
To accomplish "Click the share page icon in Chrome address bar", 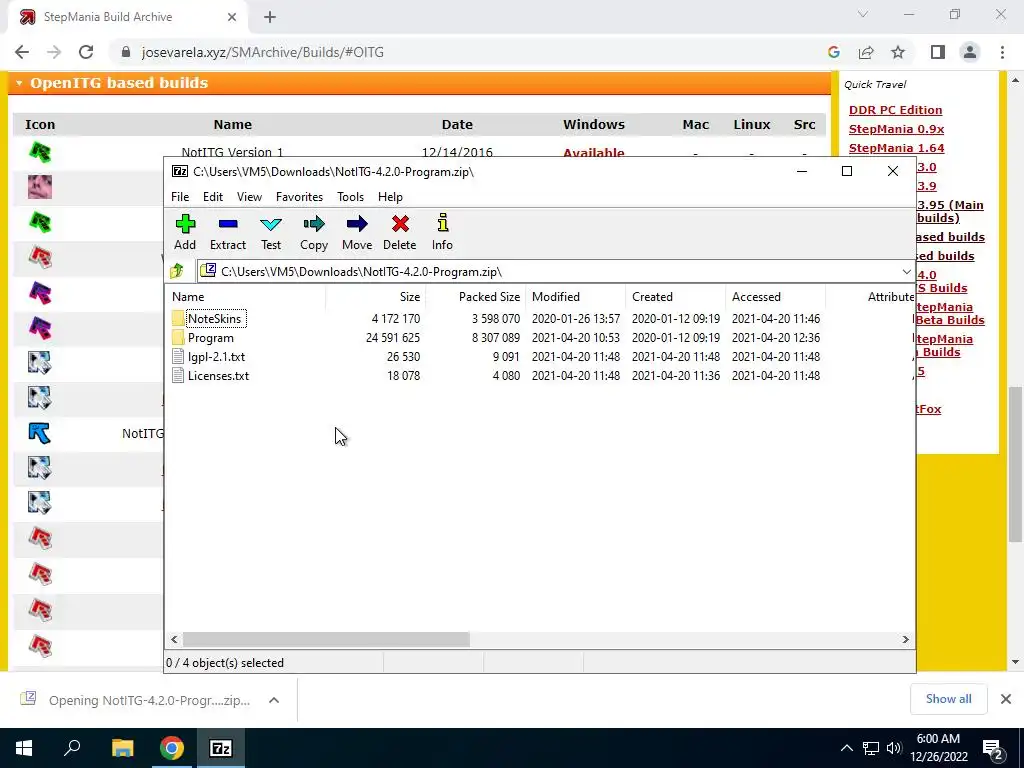I will coord(866,52).
